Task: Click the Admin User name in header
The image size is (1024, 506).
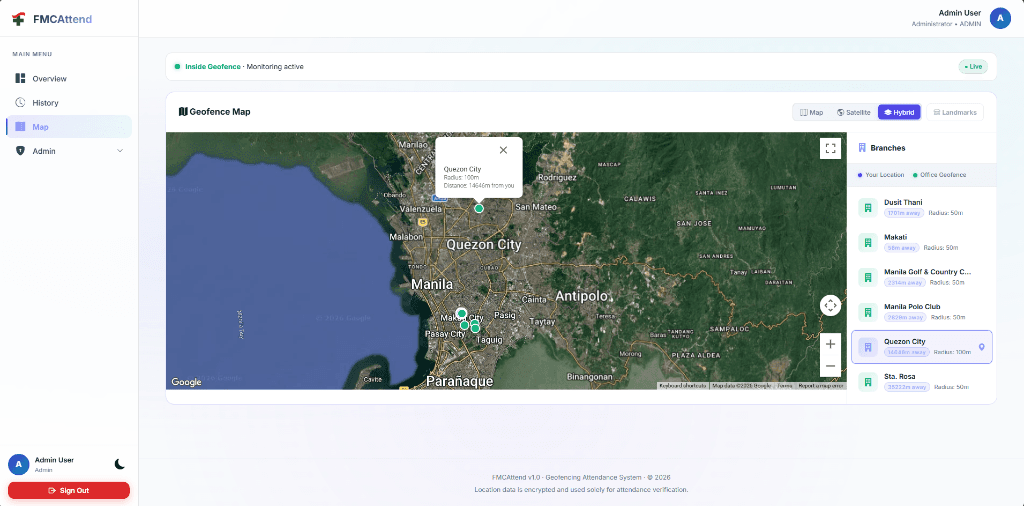Action: (x=959, y=13)
